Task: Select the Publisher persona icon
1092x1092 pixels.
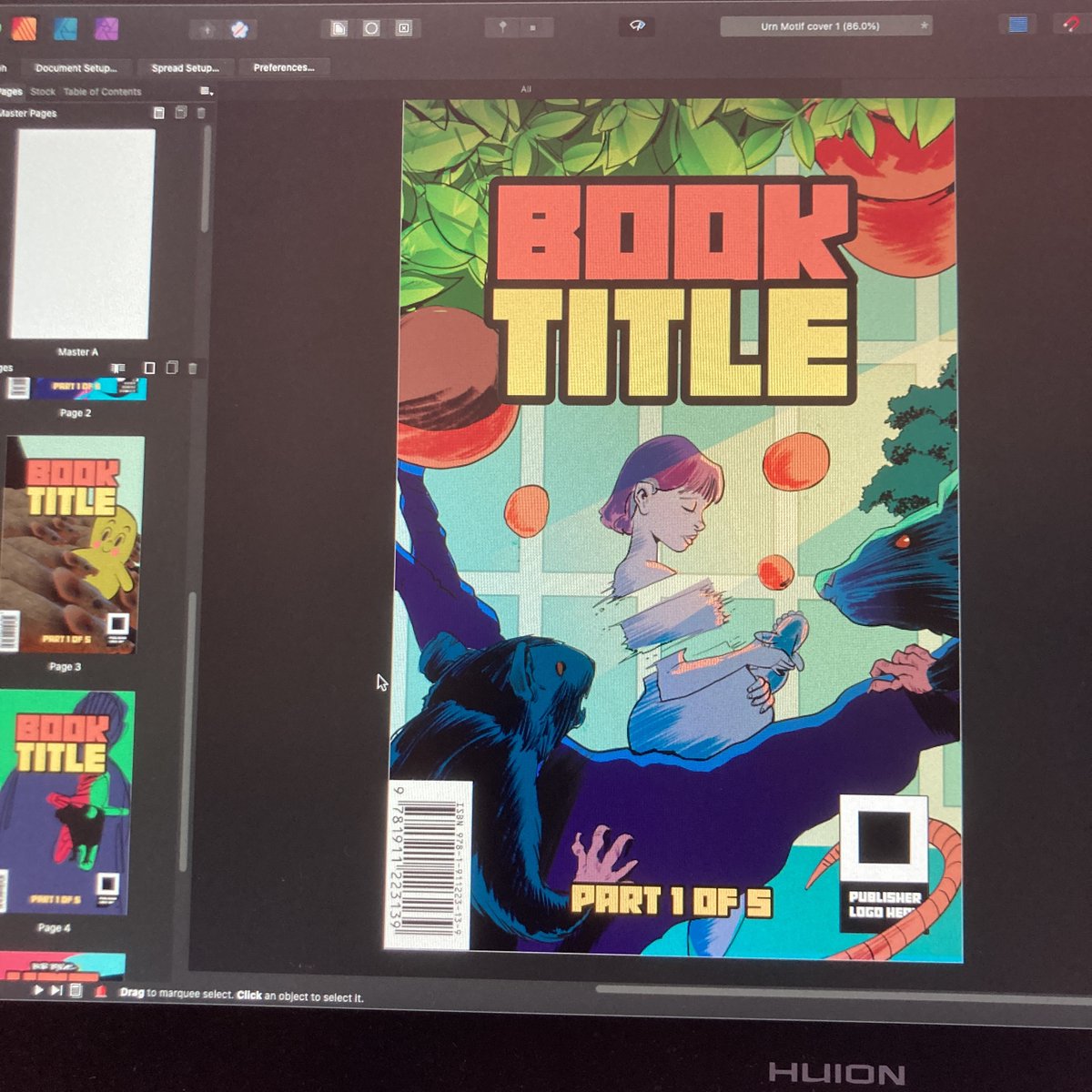Action: click(24, 28)
